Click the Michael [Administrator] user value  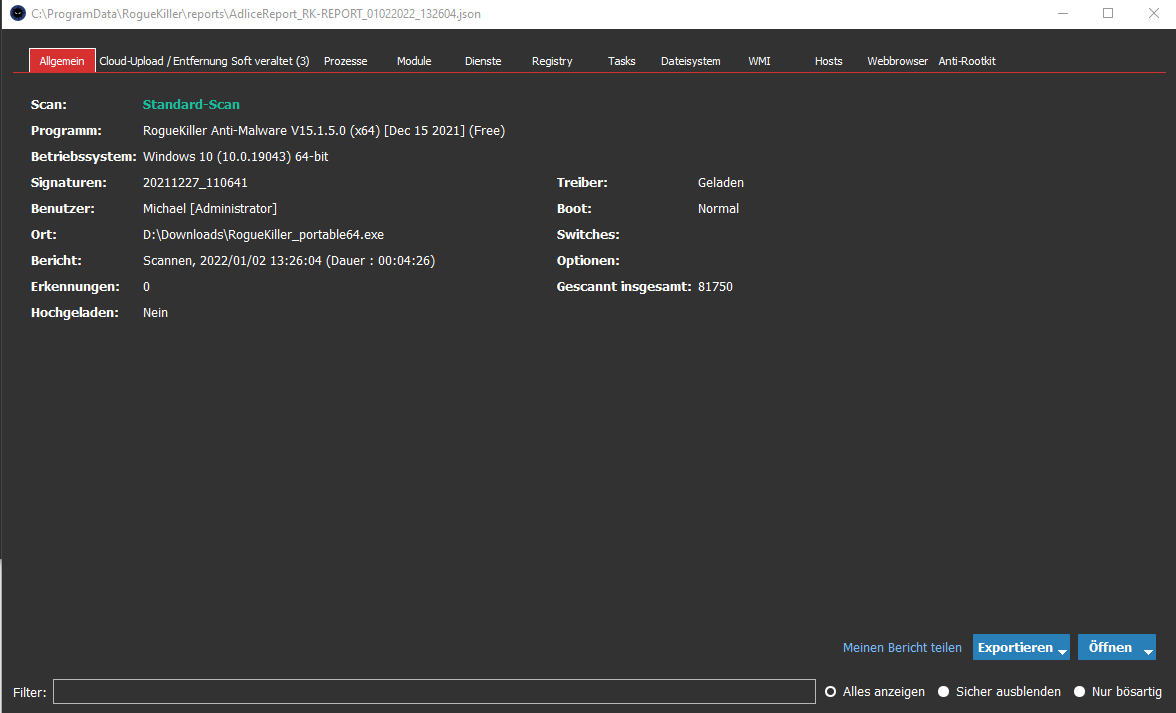coord(210,208)
